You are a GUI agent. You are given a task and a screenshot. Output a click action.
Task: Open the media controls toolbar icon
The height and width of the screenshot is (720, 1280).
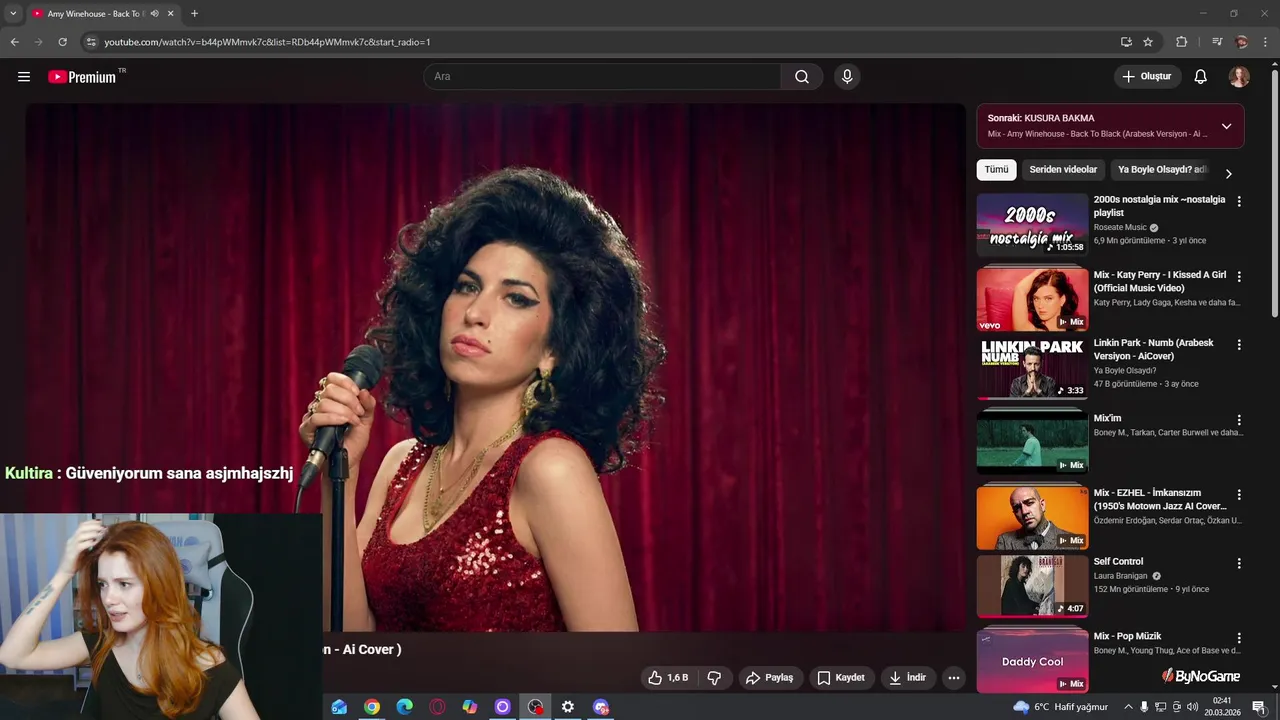[x=1217, y=42]
